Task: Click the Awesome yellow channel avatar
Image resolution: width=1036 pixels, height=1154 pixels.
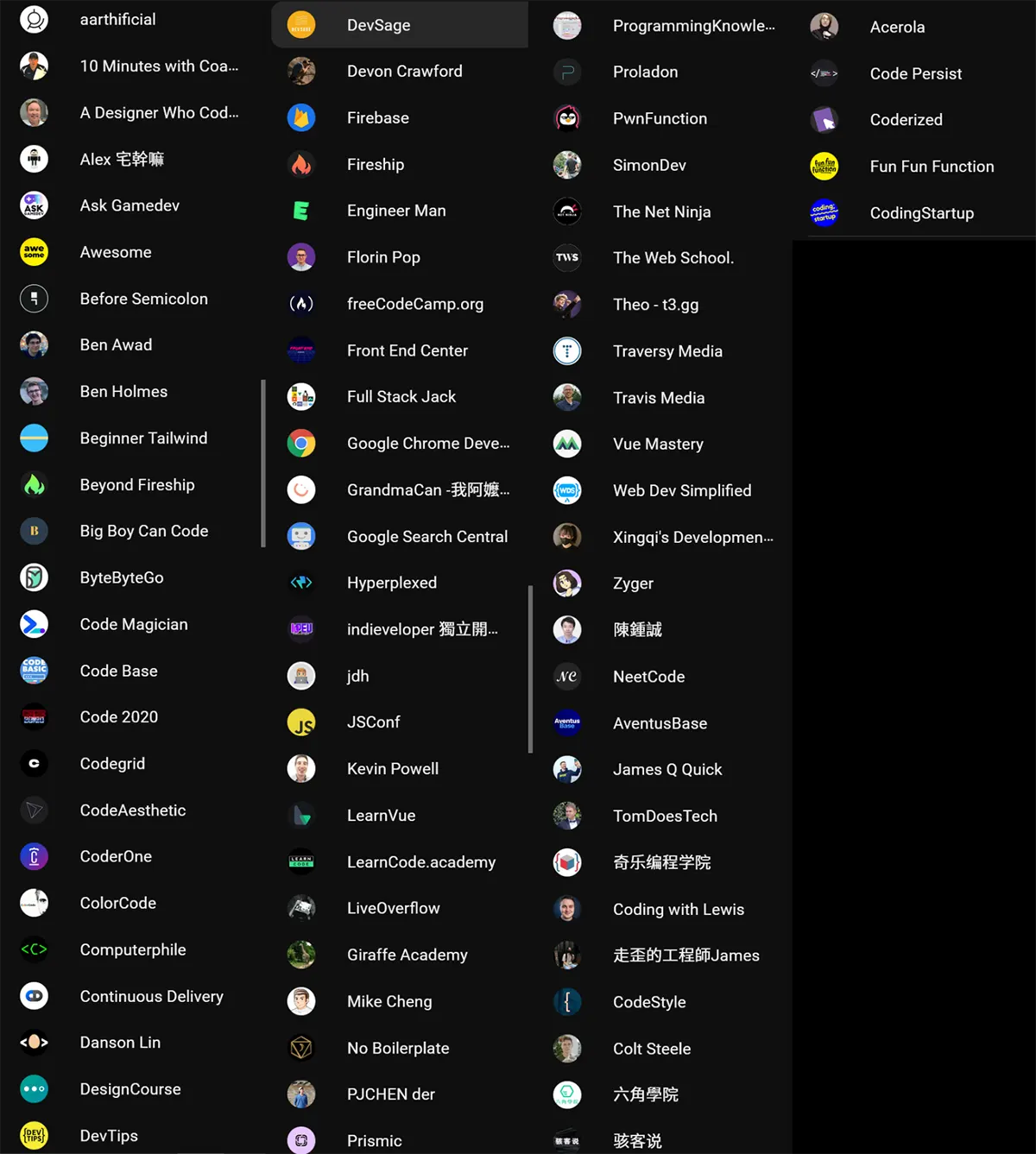Action: 34,252
